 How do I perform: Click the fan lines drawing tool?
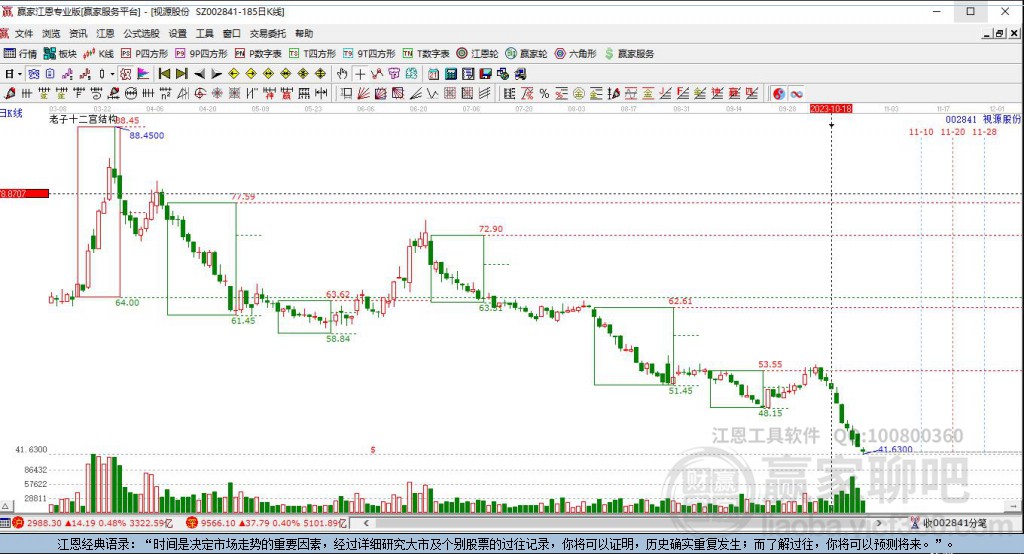pyautogui.click(x=364, y=93)
